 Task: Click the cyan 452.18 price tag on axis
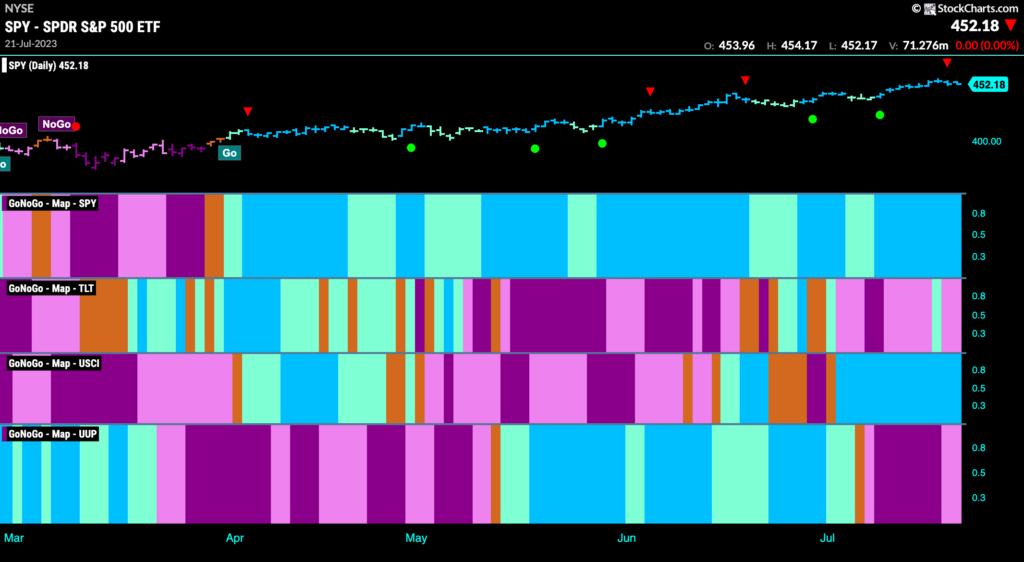point(988,85)
